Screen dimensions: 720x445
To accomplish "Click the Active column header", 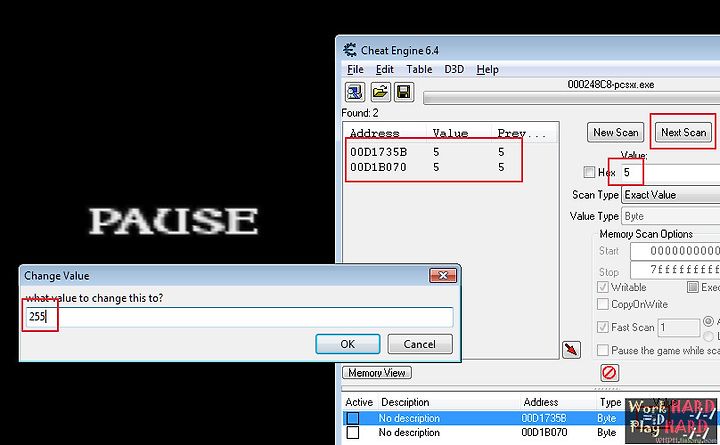I will pyautogui.click(x=359, y=402).
